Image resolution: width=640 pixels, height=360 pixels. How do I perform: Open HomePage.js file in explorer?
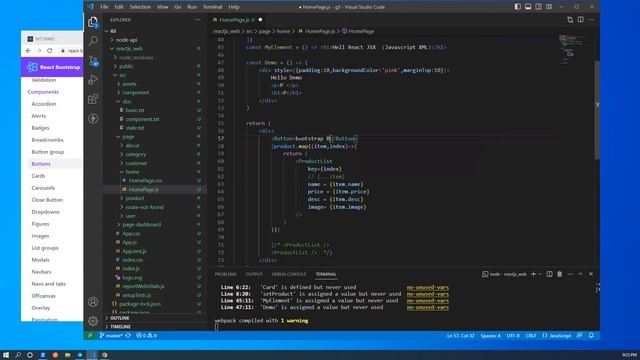tap(144, 189)
